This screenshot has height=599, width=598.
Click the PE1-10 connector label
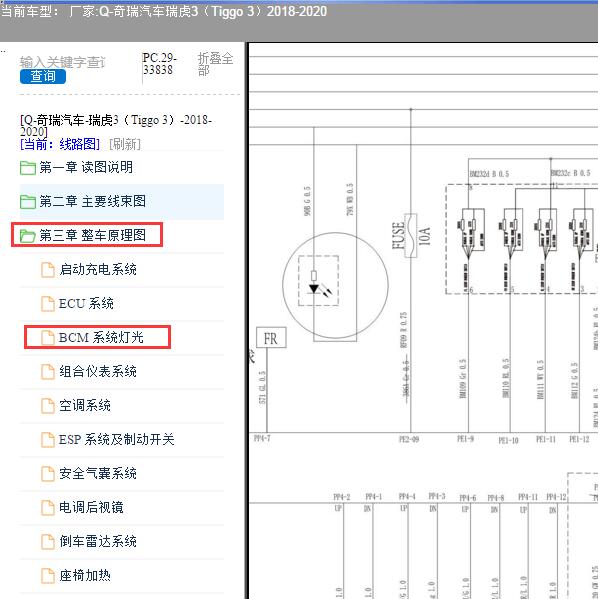tap(508, 440)
